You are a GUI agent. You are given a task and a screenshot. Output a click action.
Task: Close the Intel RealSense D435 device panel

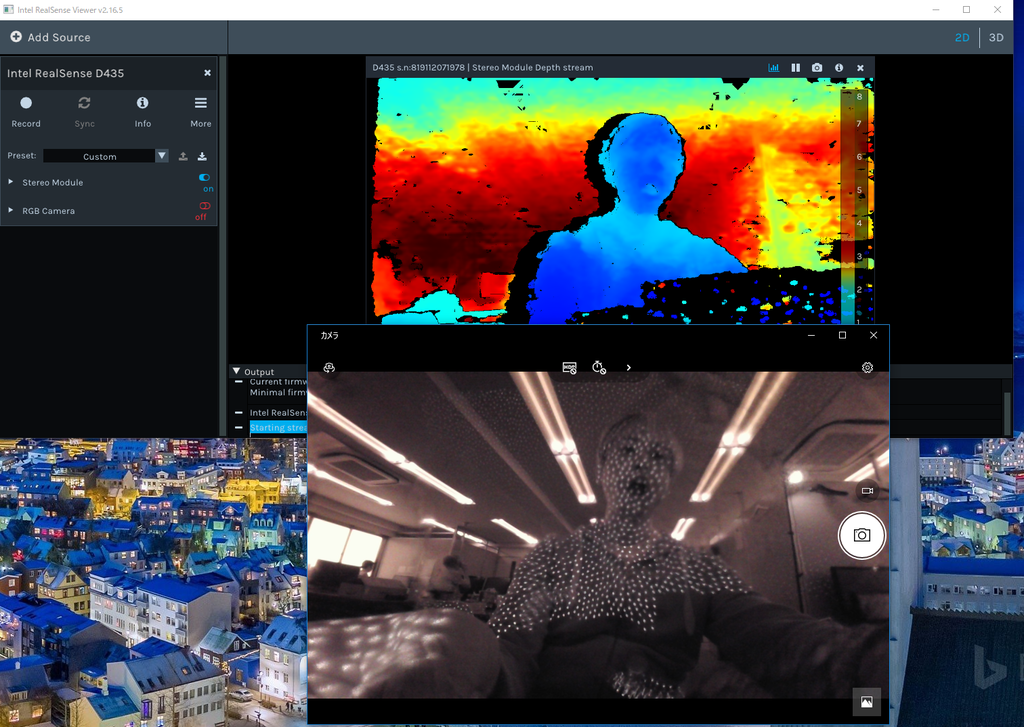click(207, 73)
